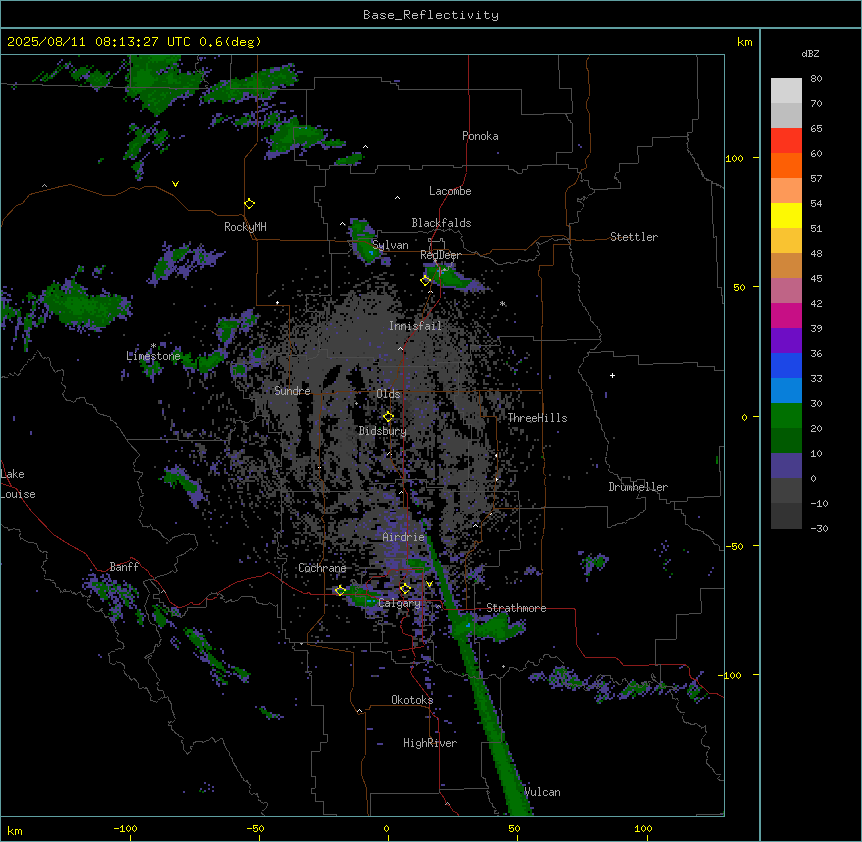Click the Airdrie label
Viewport: 862px width, 842px height.
point(404,537)
